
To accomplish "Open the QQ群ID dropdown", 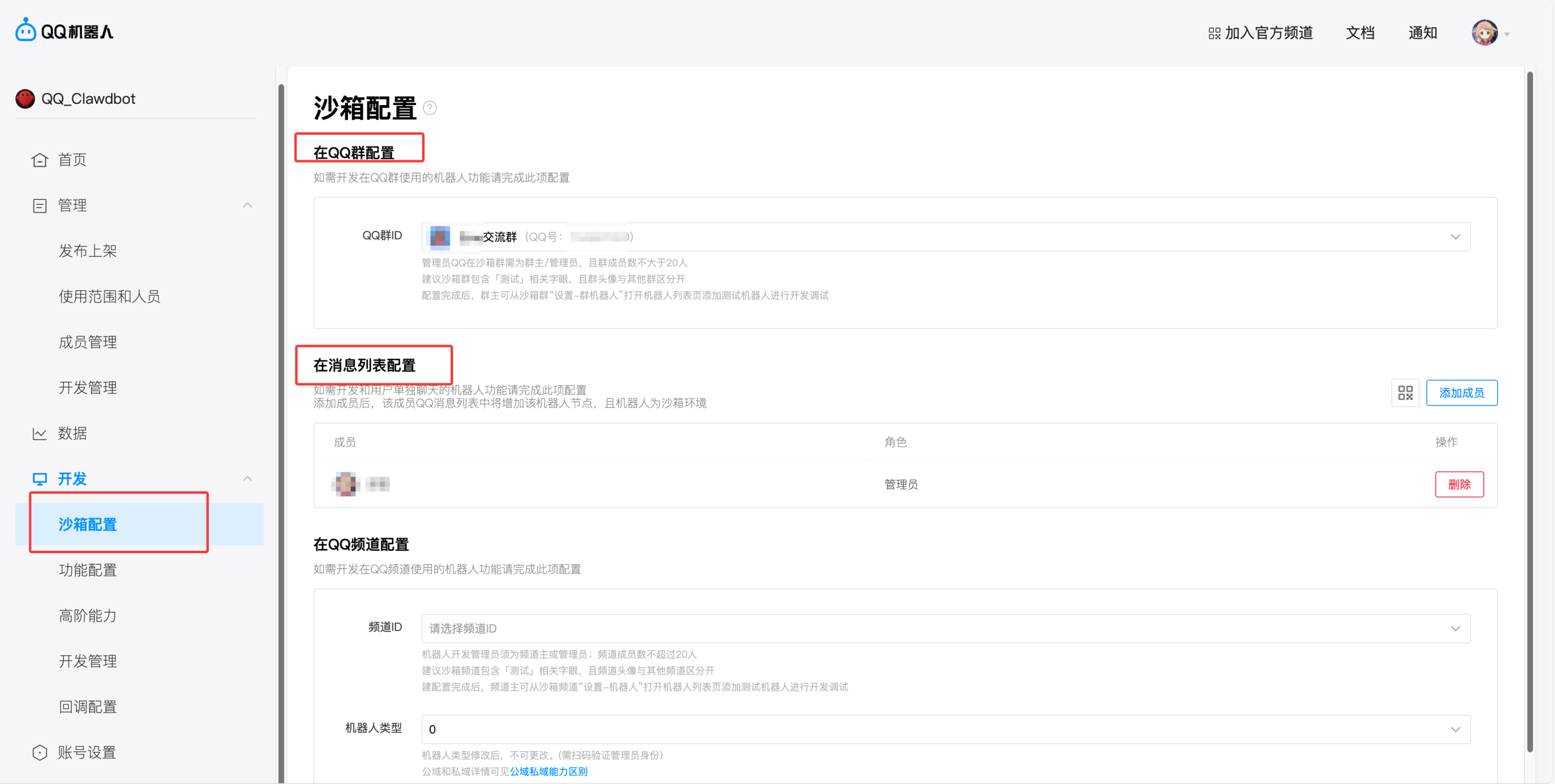I will click(1455, 237).
